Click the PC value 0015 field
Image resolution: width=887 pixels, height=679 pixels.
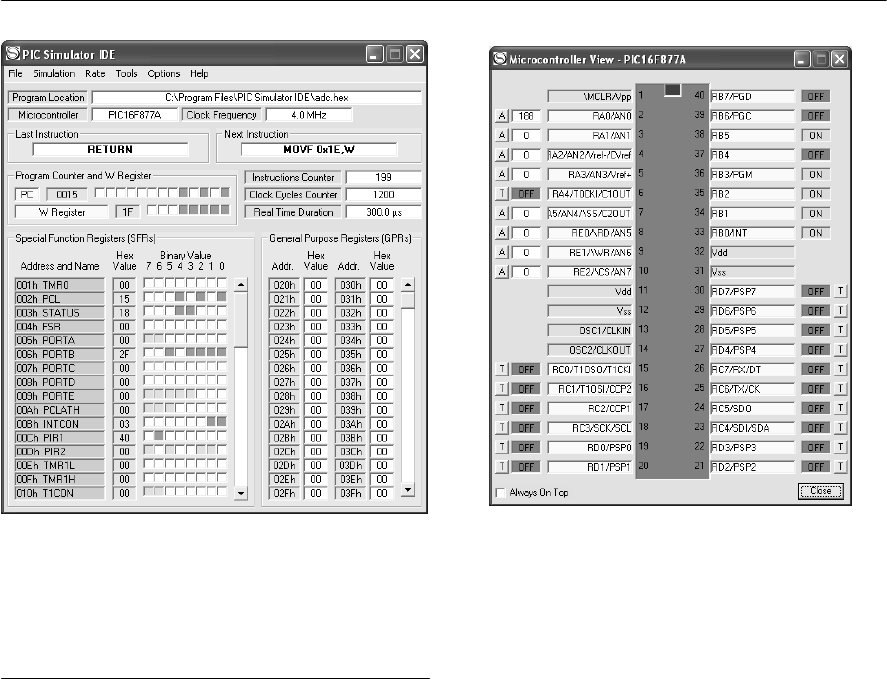tap(67, 195)
